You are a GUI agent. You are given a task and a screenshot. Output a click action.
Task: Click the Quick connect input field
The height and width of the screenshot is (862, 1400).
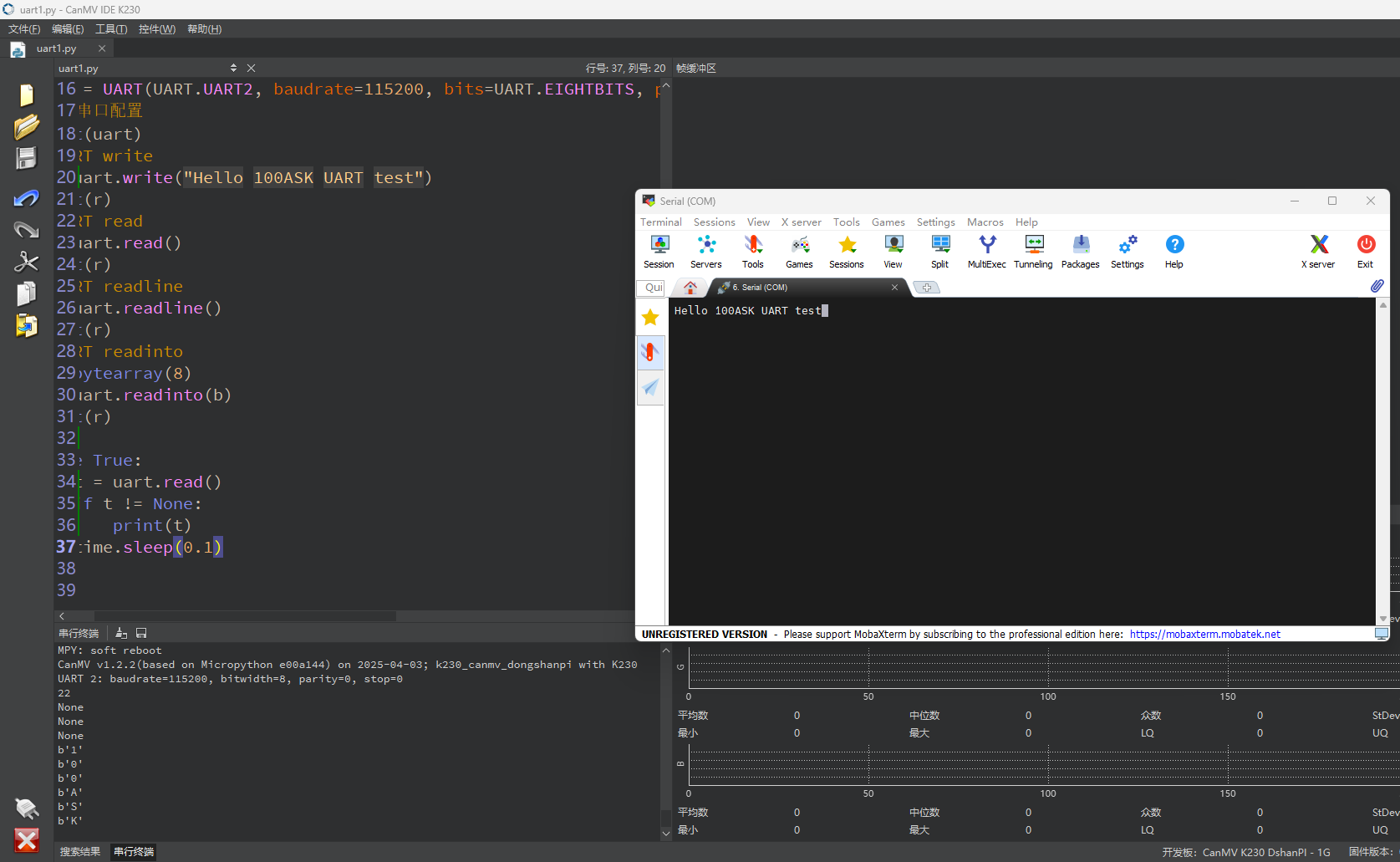coord(653,288)
